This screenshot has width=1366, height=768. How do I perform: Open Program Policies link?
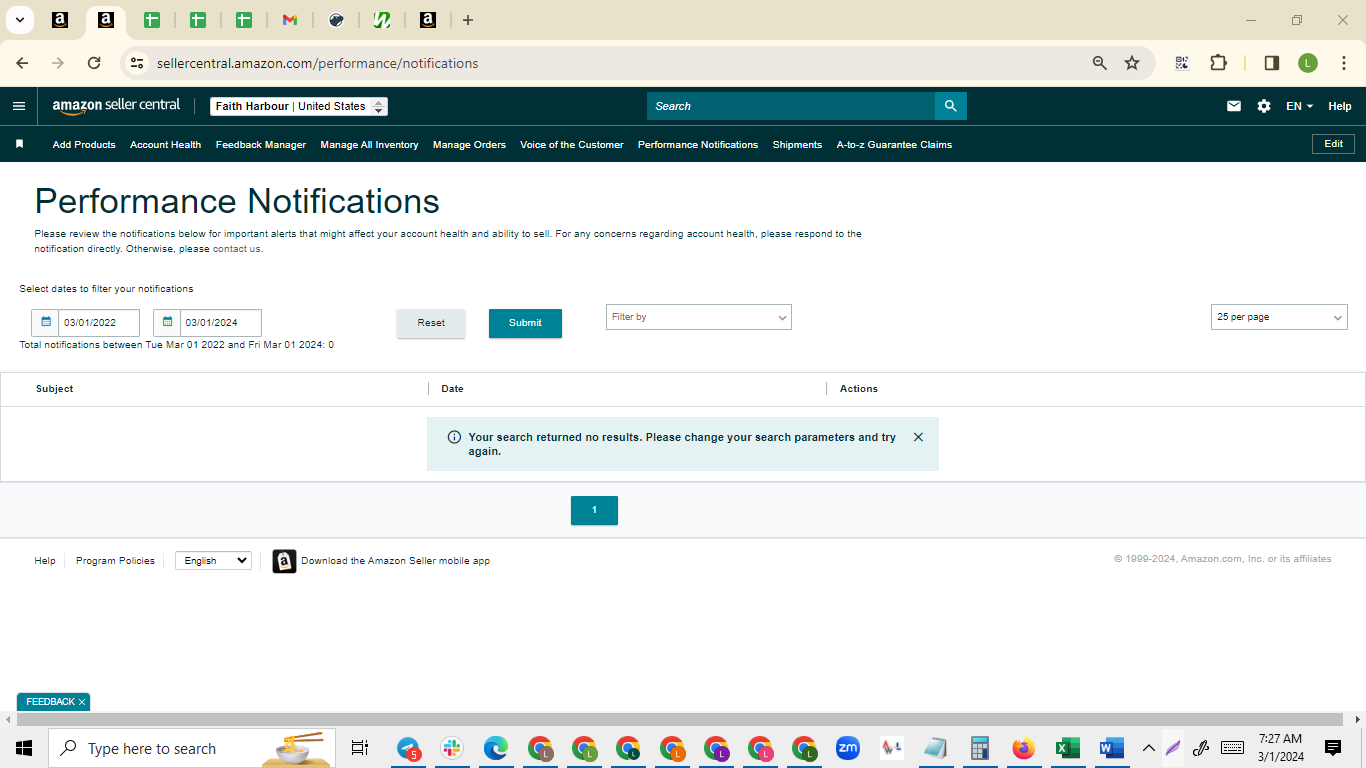click(115, 561)
